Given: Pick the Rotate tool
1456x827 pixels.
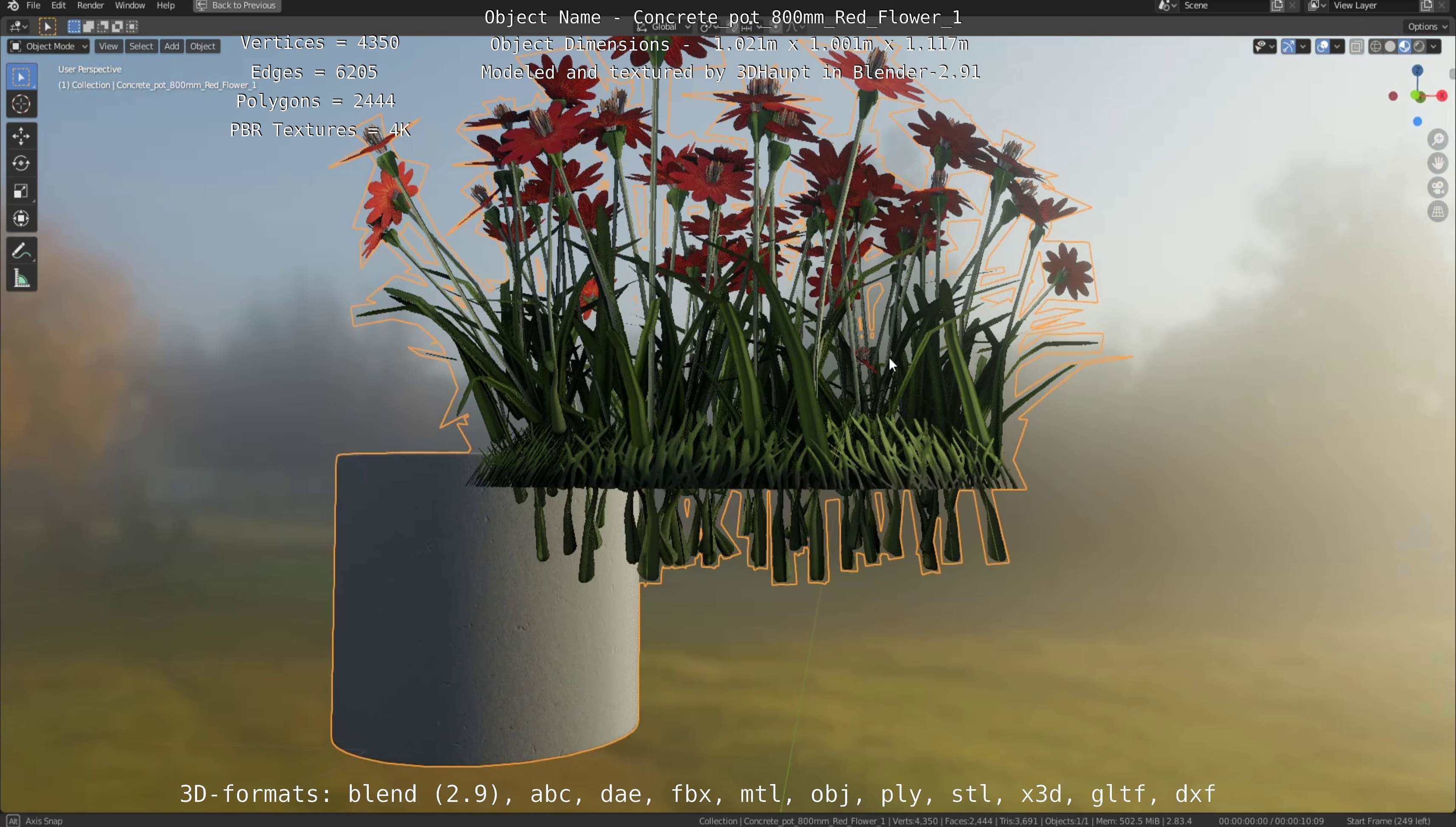Looking at the screenshot, I should point(22,164).
